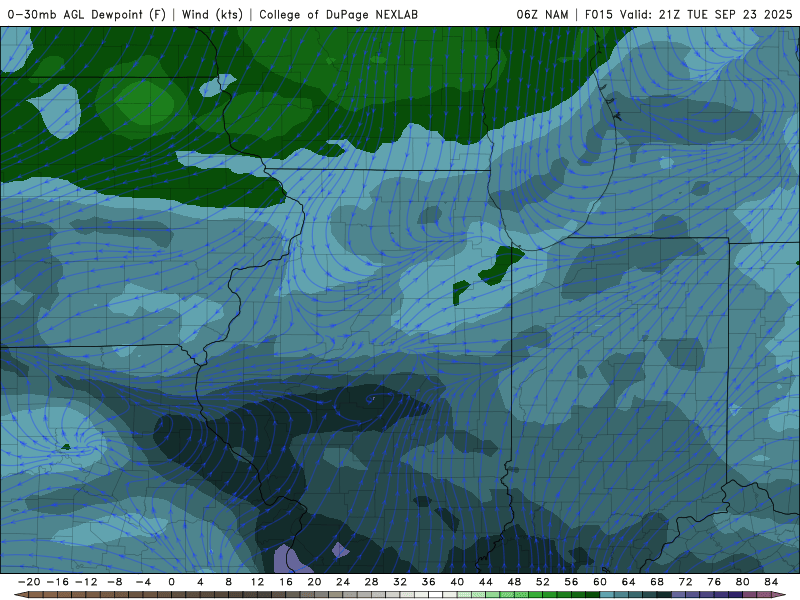Click the "Valid: 21Z TUE SEP 23 2025" text

(x=706, y=14)
